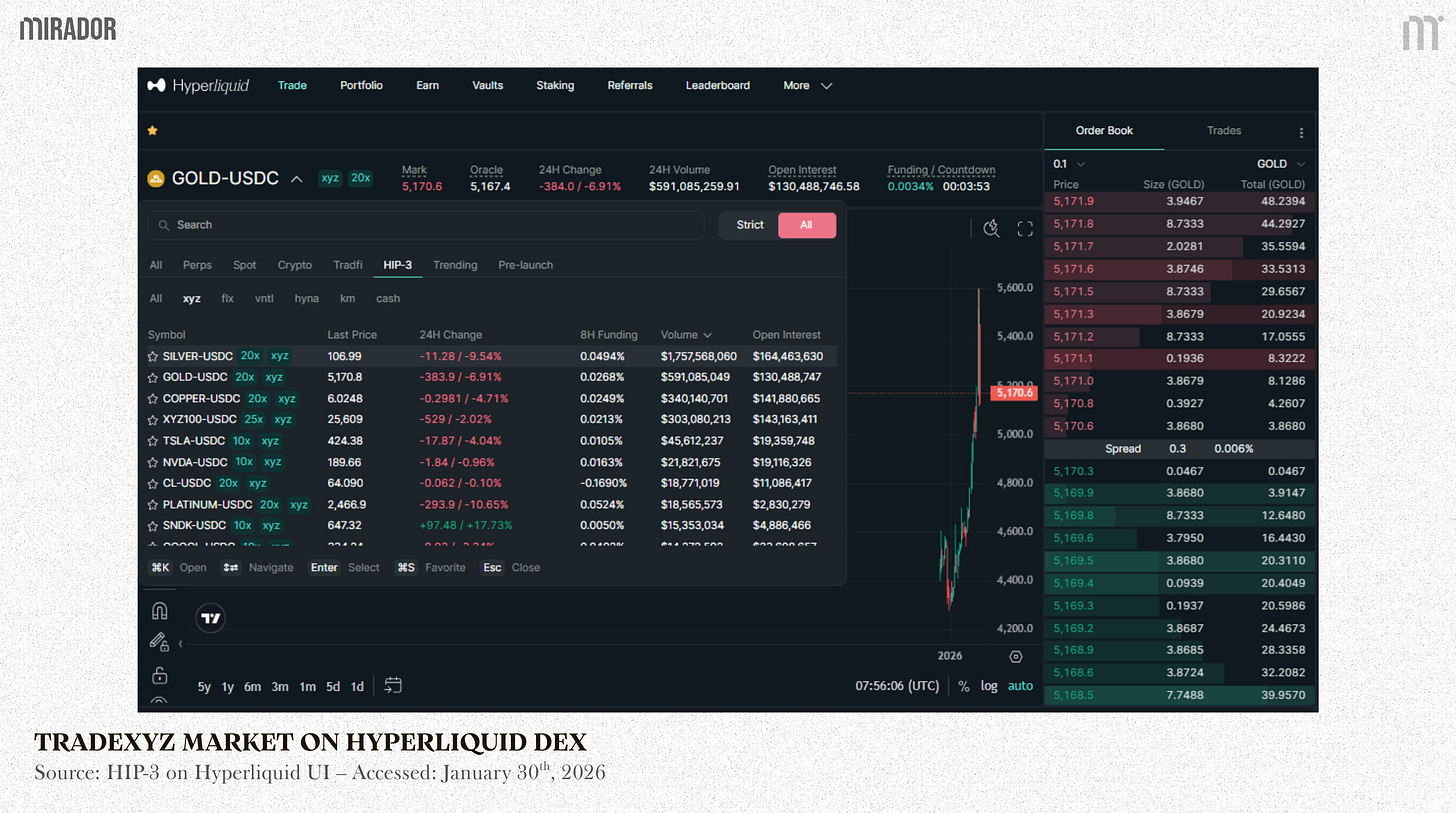Select the Pre-launch category tab
This screenshot has width=1456, height=813.
(x=526, y=265)
